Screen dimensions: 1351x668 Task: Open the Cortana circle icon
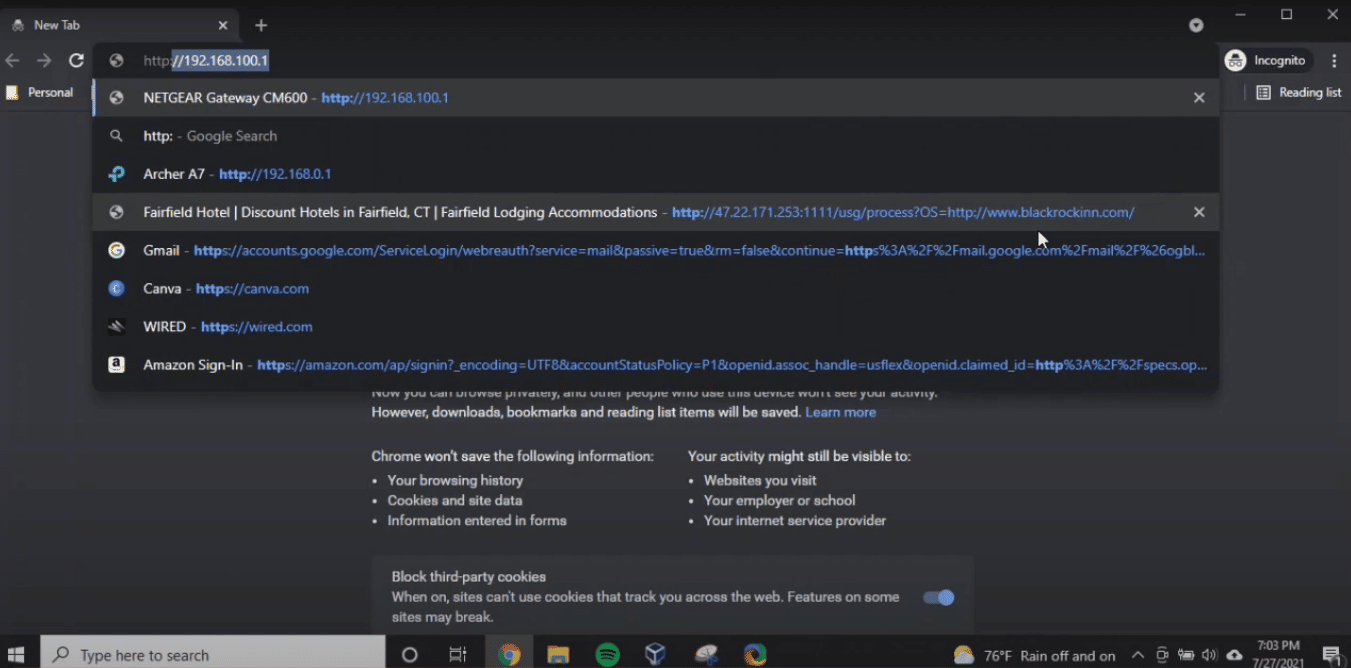pos(409,655)
